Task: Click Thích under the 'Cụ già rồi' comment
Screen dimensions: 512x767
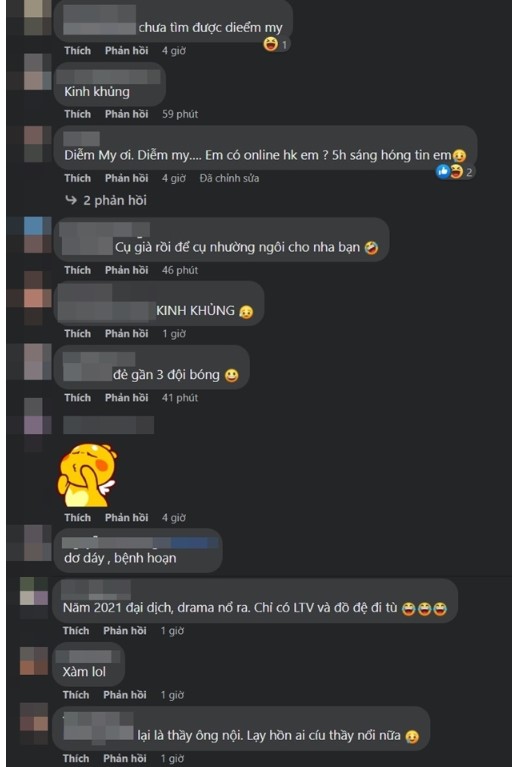Action: (77, 270)
